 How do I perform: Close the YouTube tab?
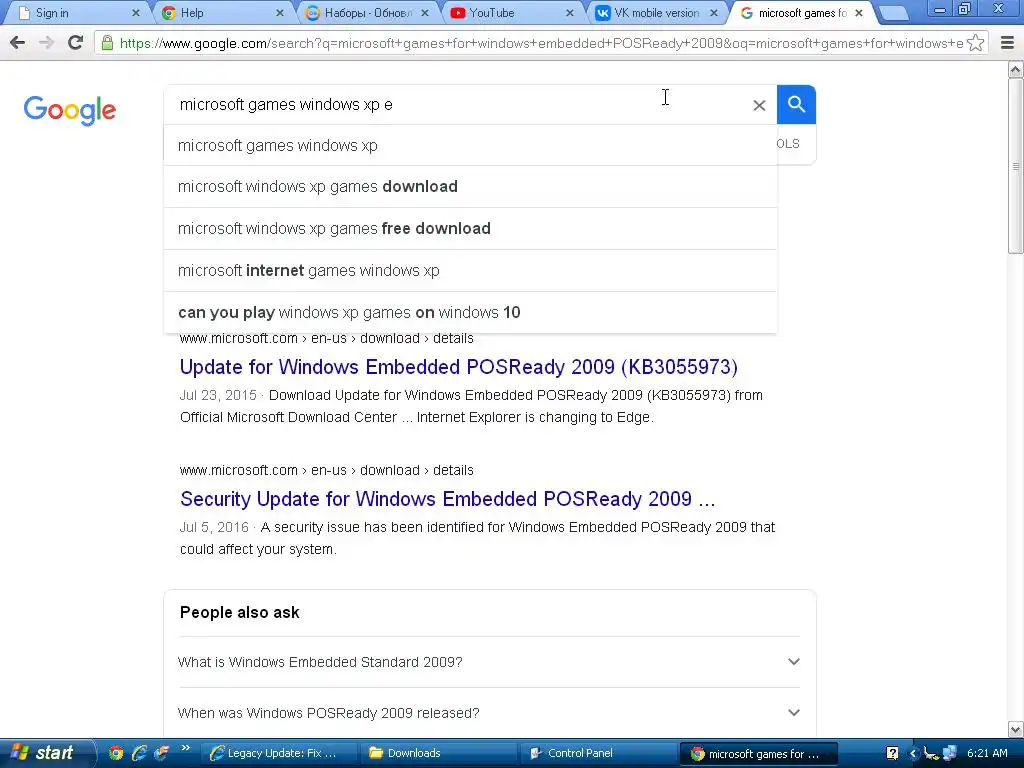point(569,13)
